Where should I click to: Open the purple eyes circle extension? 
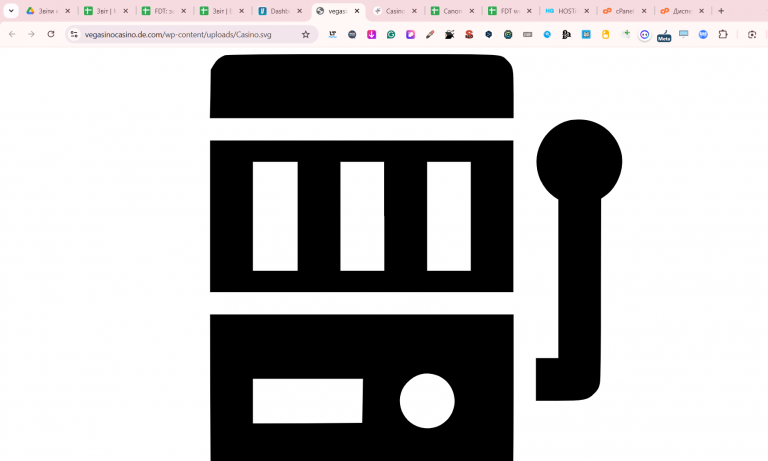[645, 35]
